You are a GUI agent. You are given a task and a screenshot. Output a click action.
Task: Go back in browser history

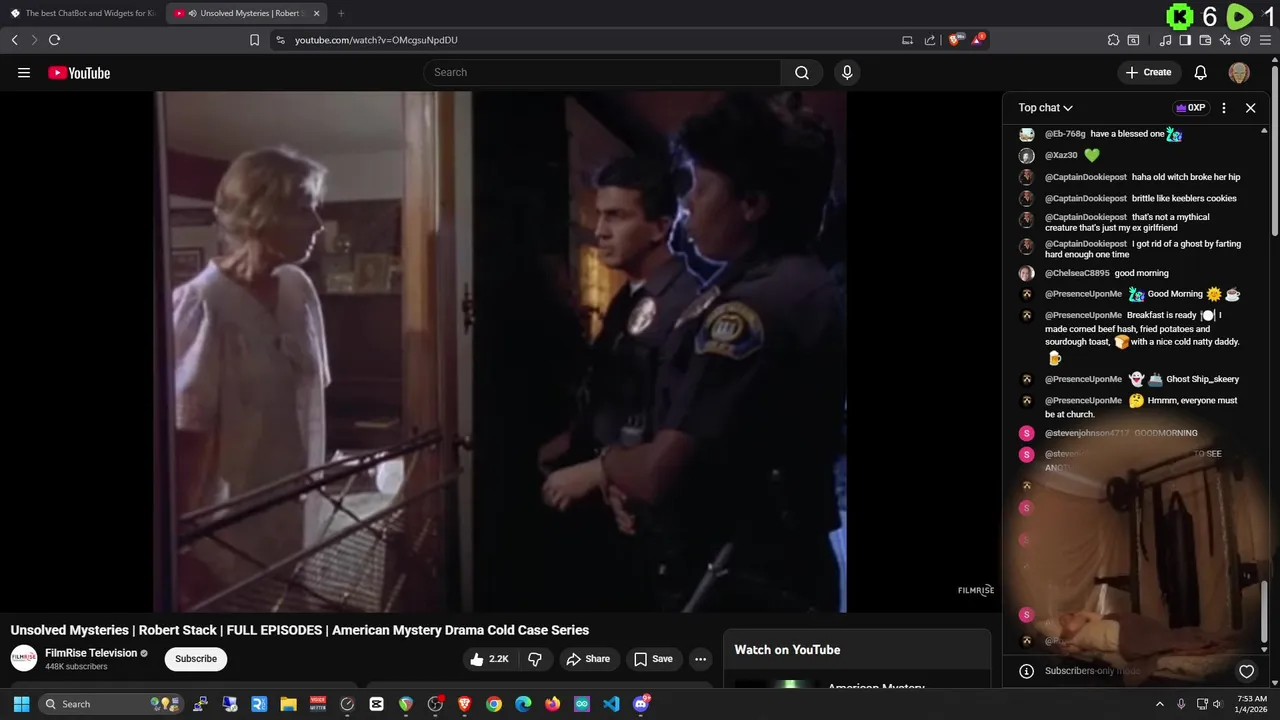14,40
